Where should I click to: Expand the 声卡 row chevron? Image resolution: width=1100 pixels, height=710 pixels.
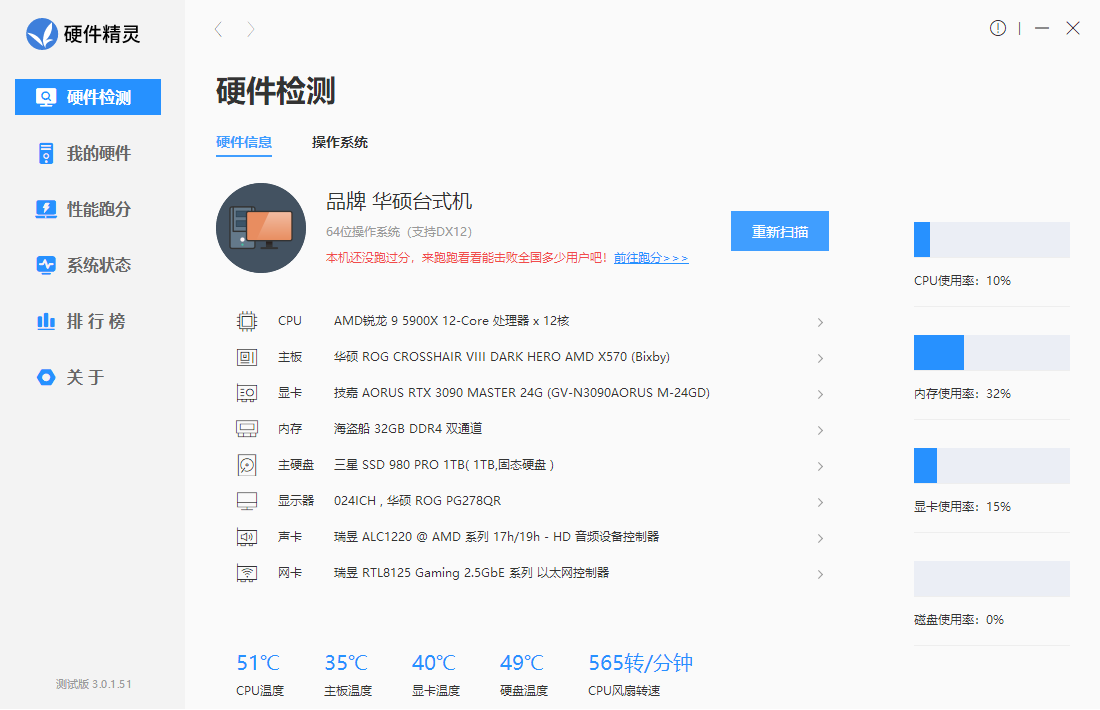coord(820,538)
